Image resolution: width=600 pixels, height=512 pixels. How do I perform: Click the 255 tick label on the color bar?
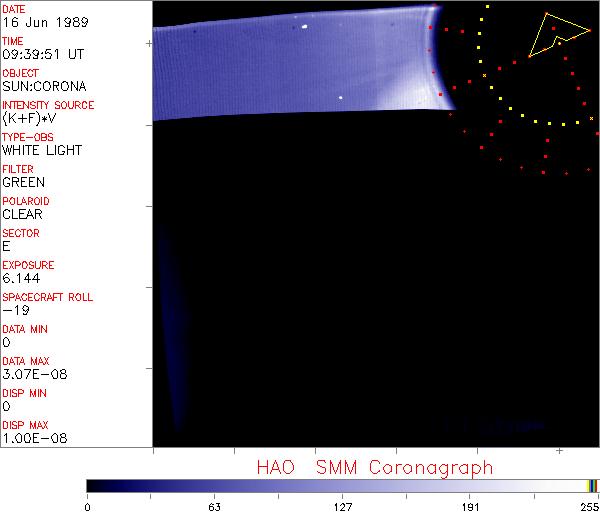pyautogui.click(x=590, y=507)
